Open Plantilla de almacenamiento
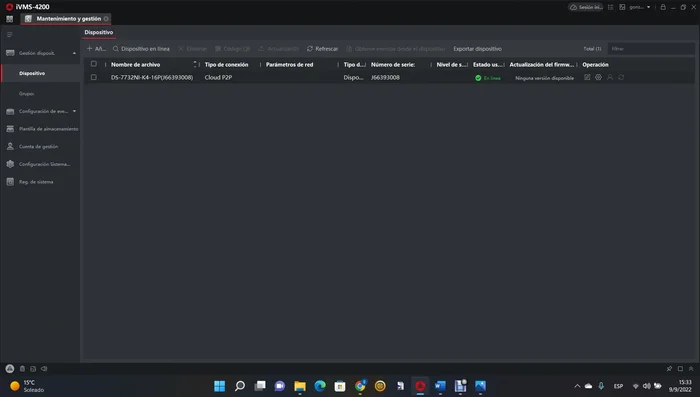 tap(48, 129)
